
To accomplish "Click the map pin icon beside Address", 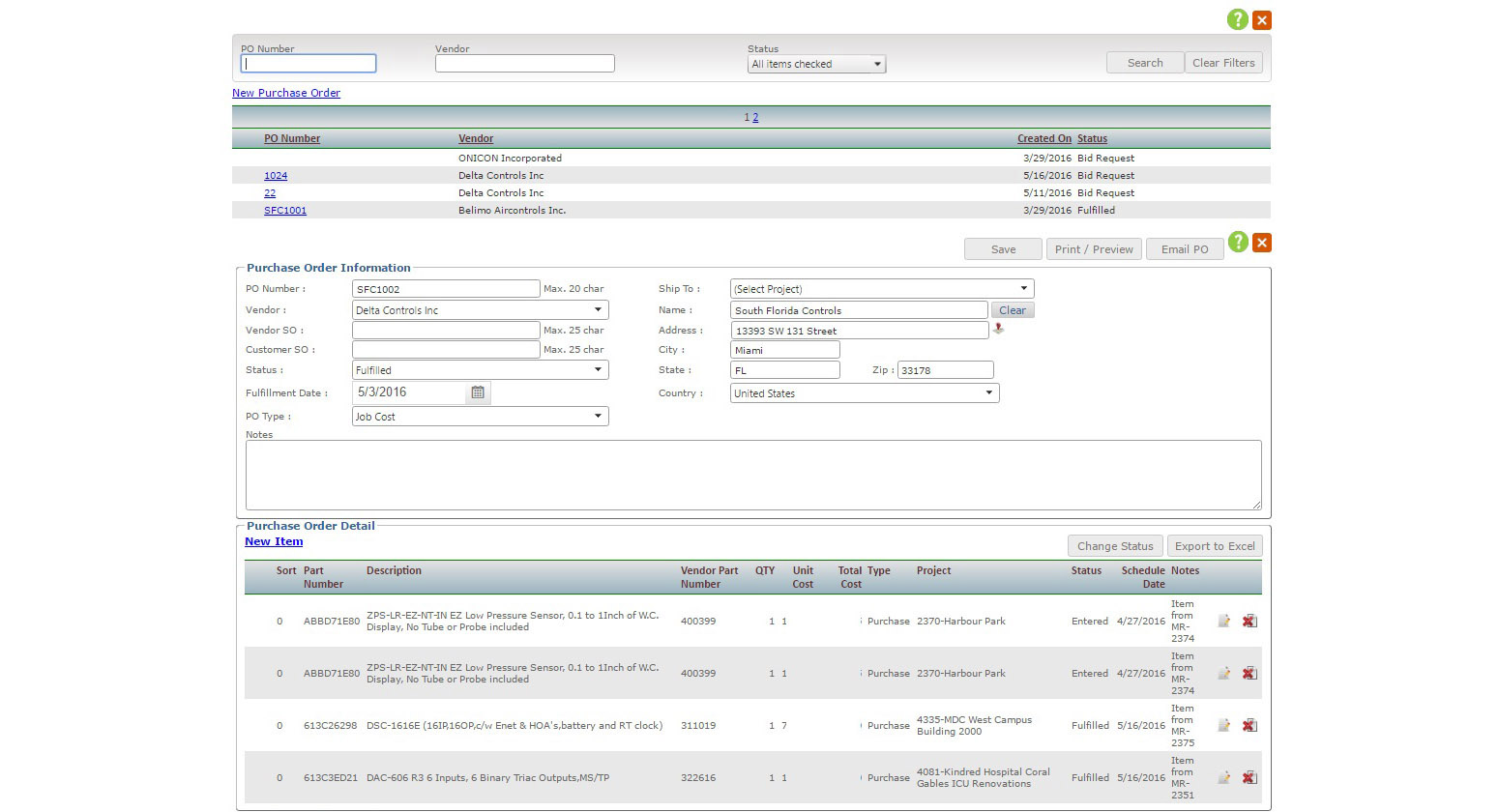I will pyautogui.click(x=998, y=330).
